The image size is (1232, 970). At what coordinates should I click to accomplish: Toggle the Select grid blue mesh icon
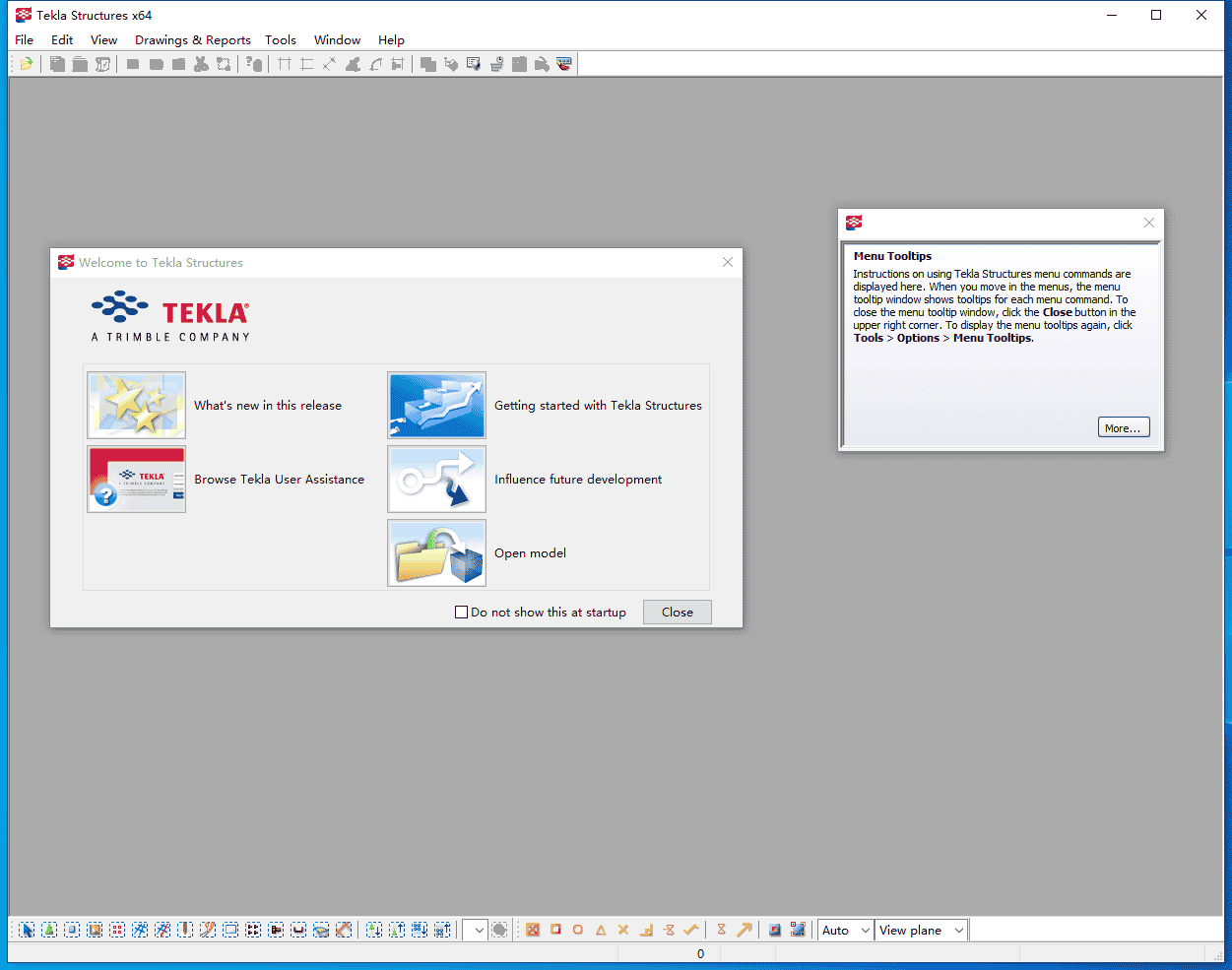140,930
